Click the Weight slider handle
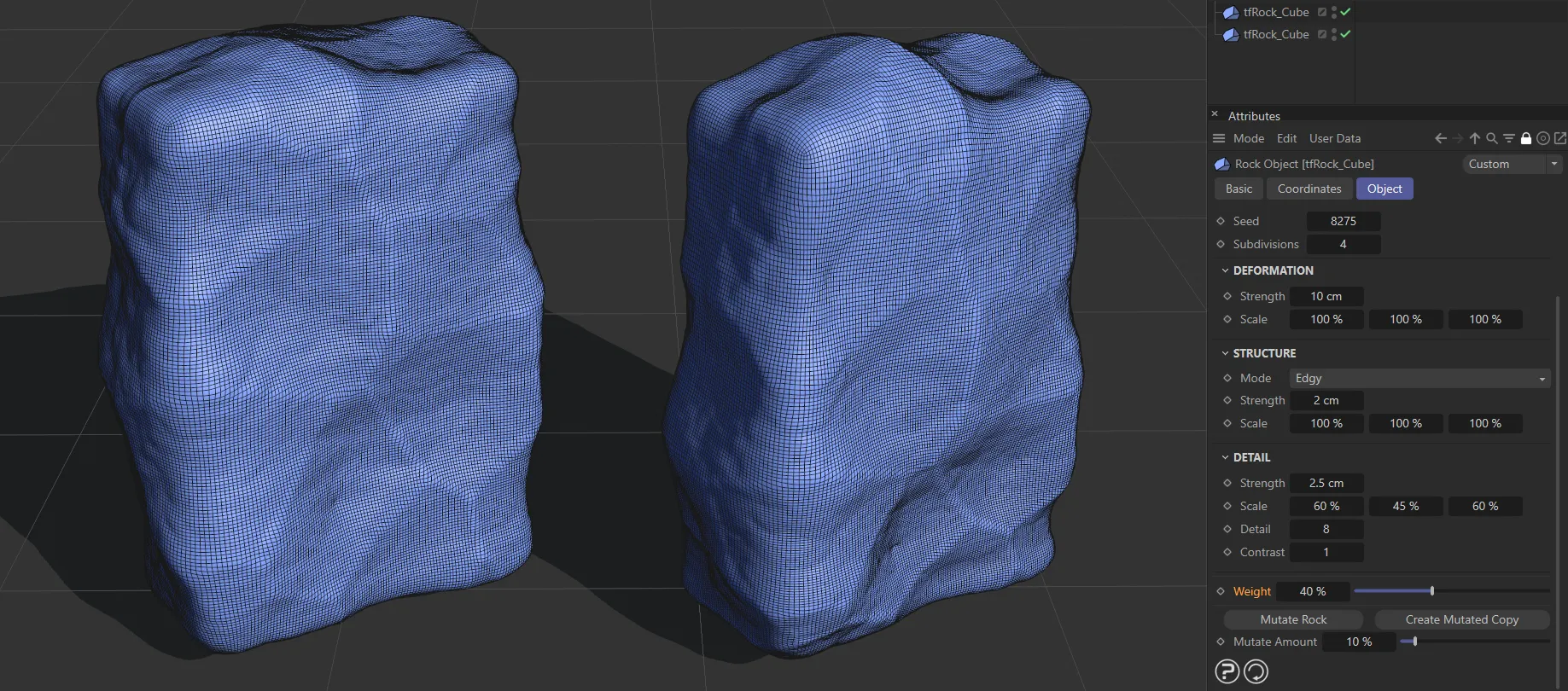The width and height of the screenshot is (1568, 691). point(1432,590)
